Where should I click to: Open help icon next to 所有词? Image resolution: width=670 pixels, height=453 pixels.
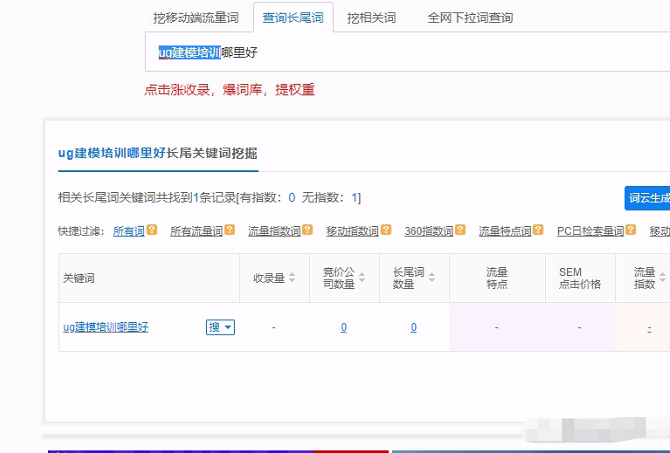pos(152,230)
